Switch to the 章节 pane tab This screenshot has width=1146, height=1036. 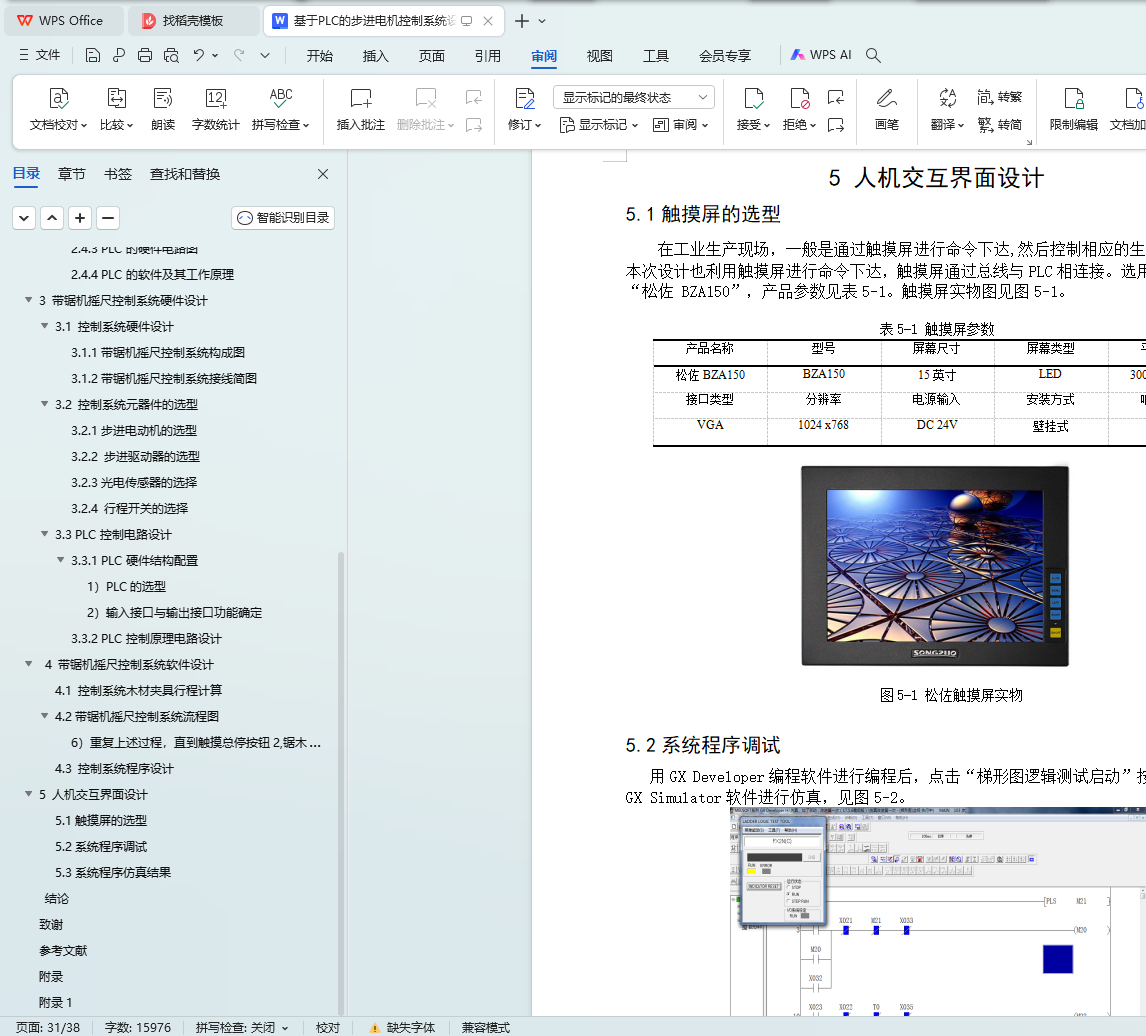pyautogui.click(x=72, y=174)
